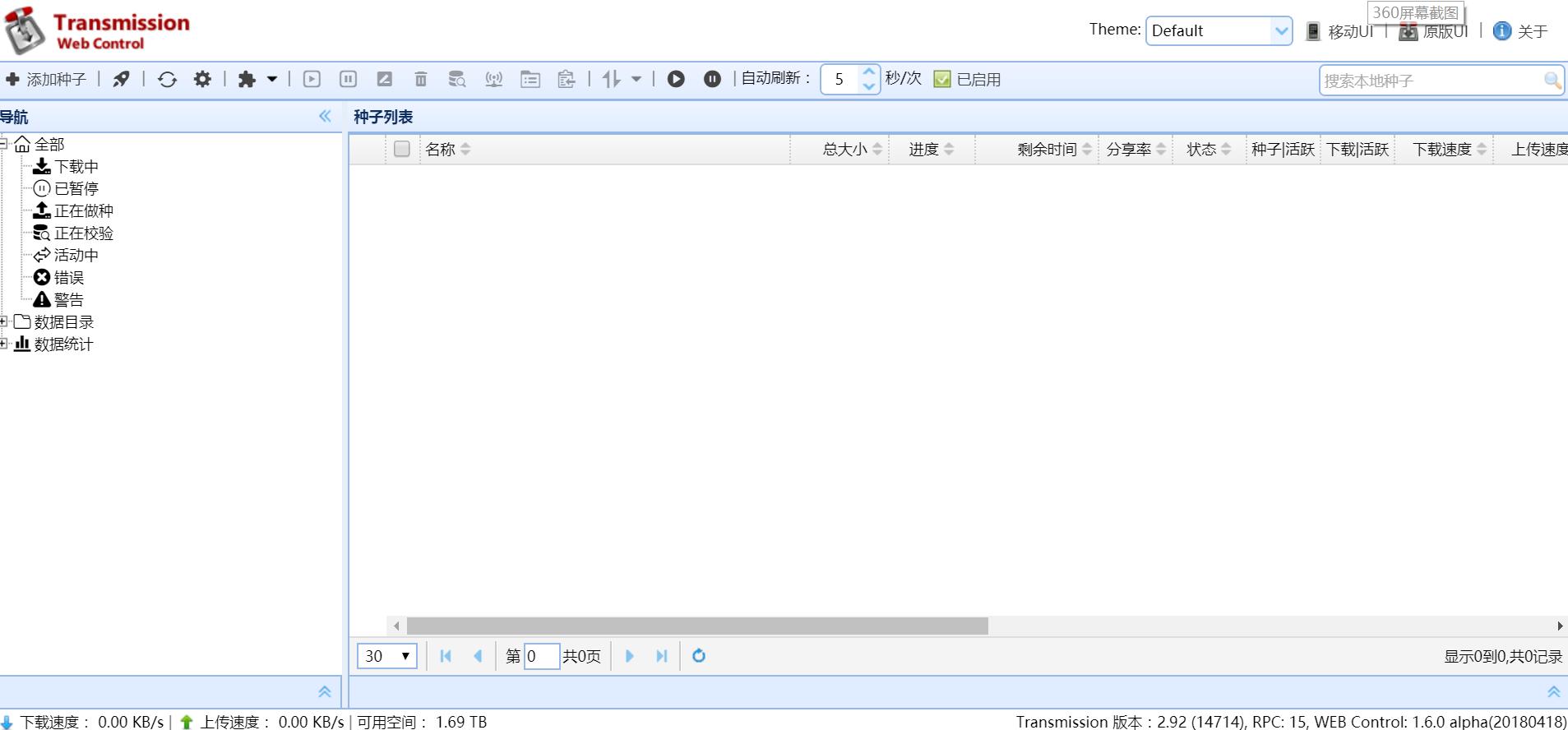Sort by 分享率 column header
The height and width of the screenshot is (730, 1568).
click(1136, 149)
